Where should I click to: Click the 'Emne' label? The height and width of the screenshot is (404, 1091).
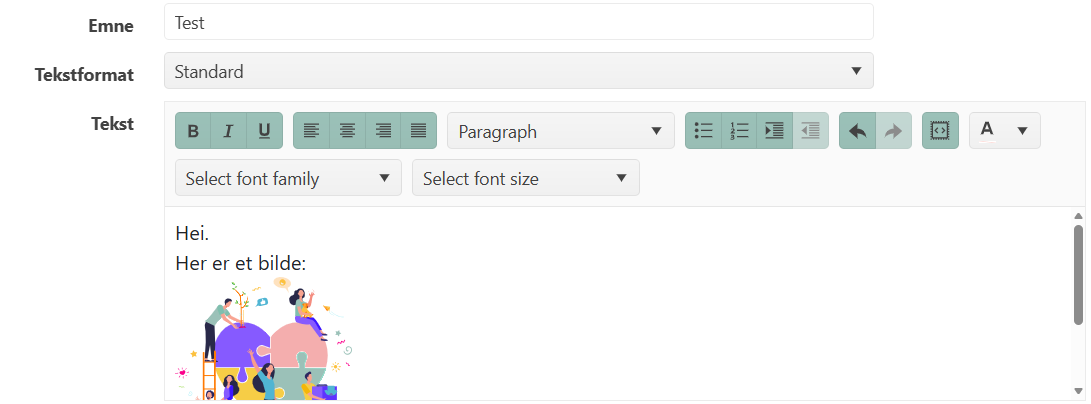click(x=111, y=26)
